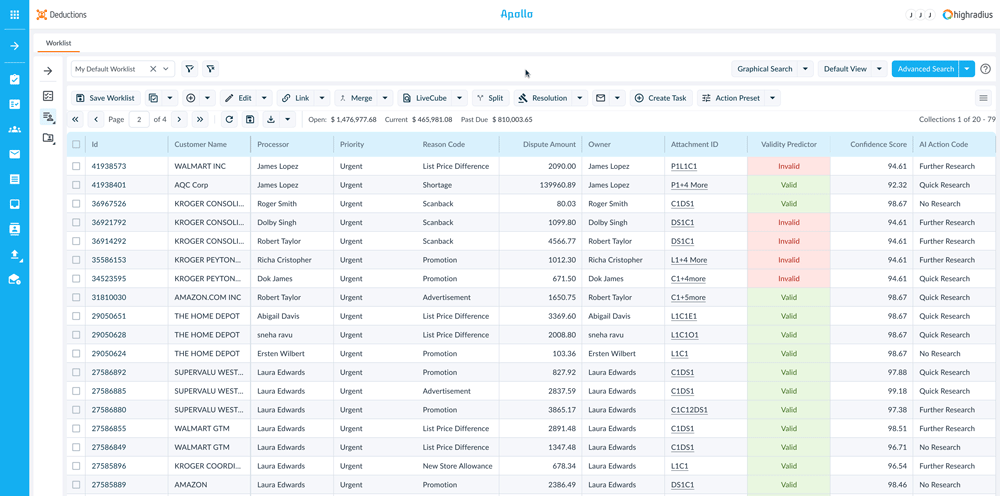Open the help question mark icon
This screenshot has width=1000, height=496.
[985, 69]
